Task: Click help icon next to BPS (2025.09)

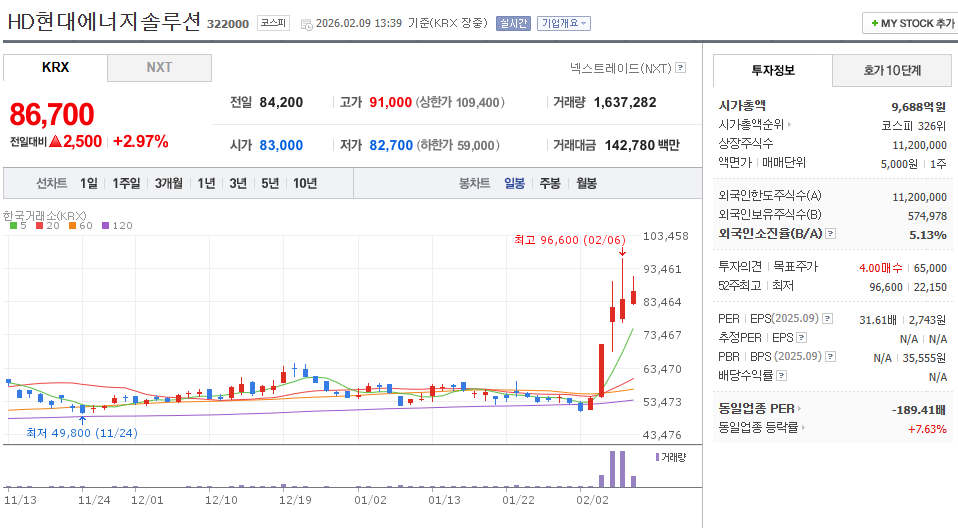Action: tap(830, 356)
